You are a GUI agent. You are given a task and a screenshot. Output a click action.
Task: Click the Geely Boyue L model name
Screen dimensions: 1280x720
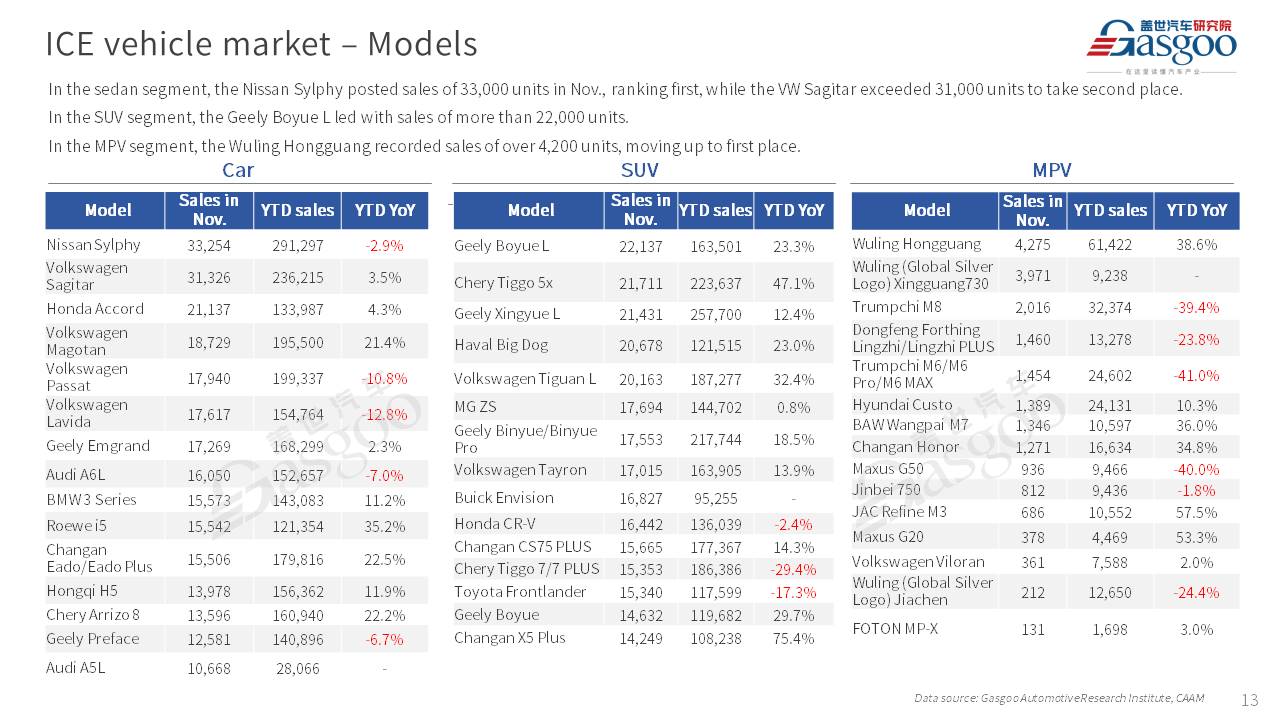[502, 246]
